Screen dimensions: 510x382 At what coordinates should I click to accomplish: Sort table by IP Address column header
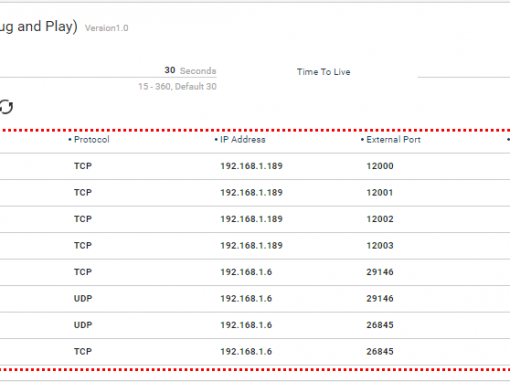[242, 140]
